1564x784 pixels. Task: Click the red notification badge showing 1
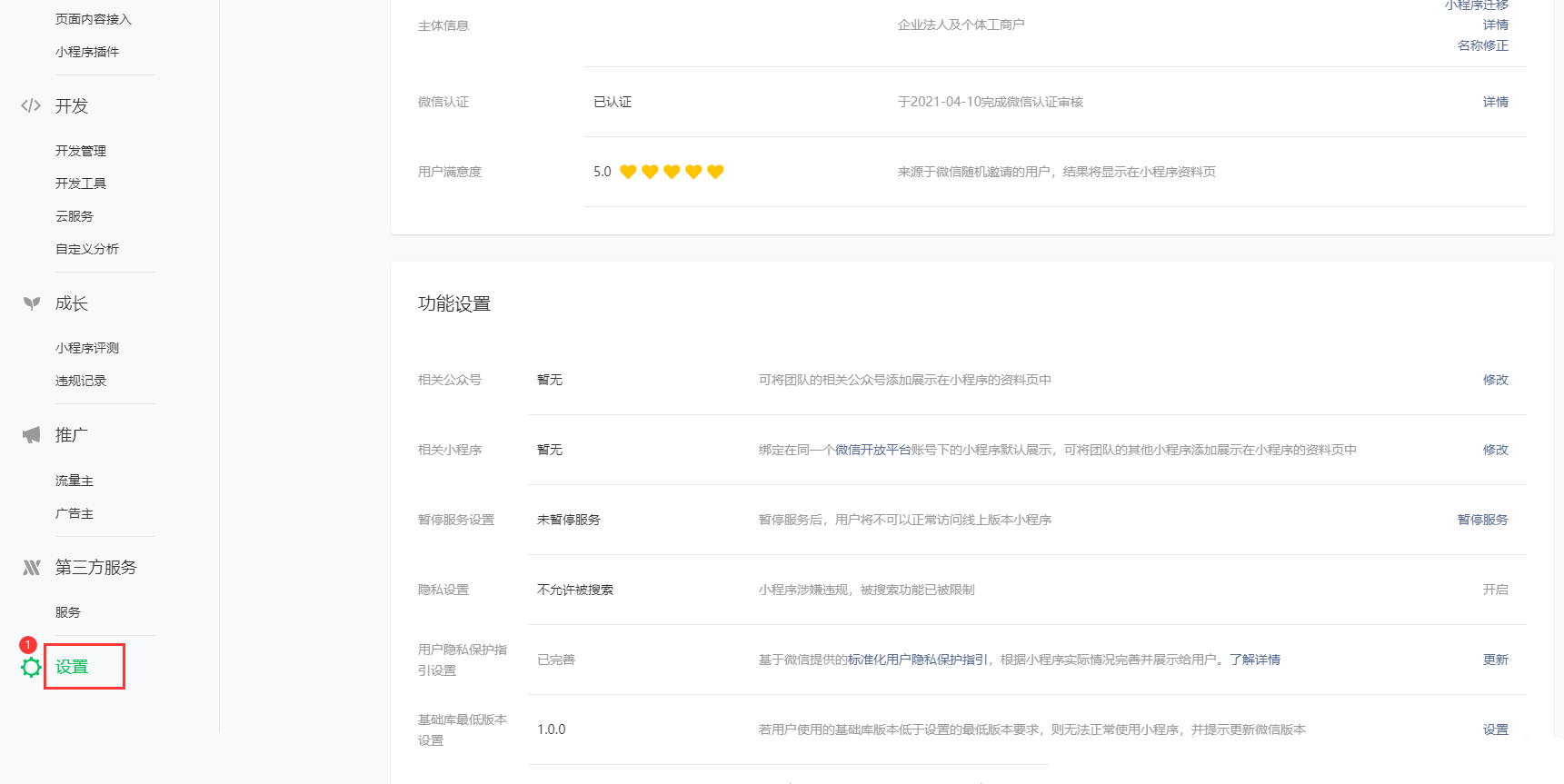coord(28,645)
